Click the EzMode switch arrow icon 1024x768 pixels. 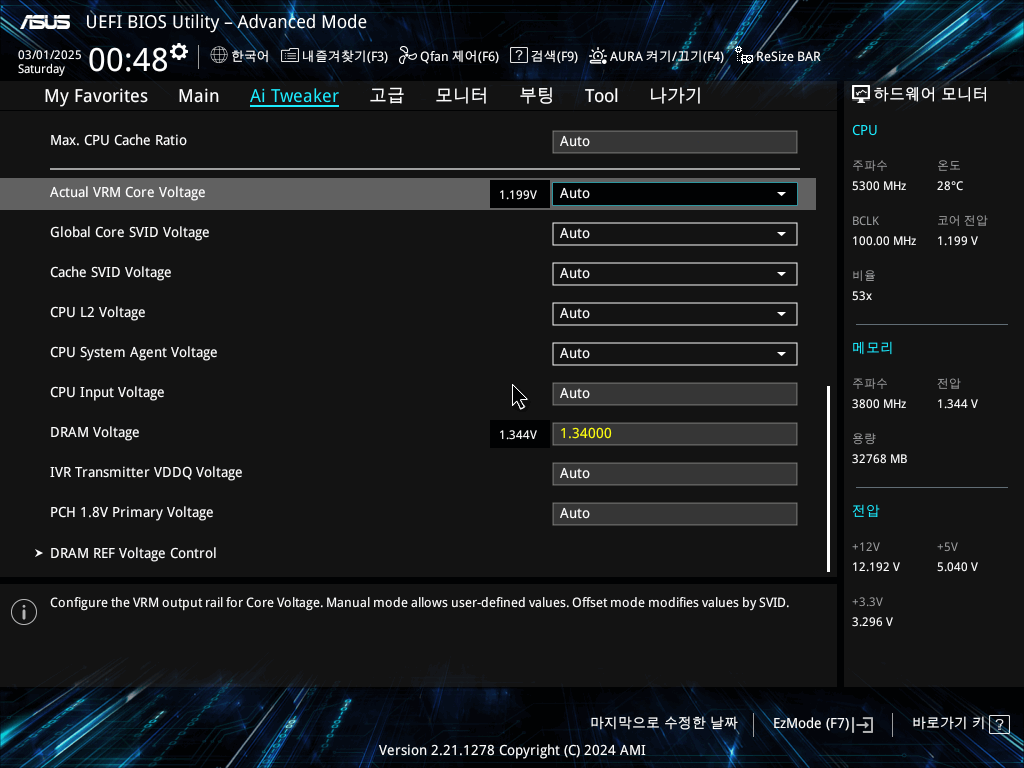click(863, 724)
